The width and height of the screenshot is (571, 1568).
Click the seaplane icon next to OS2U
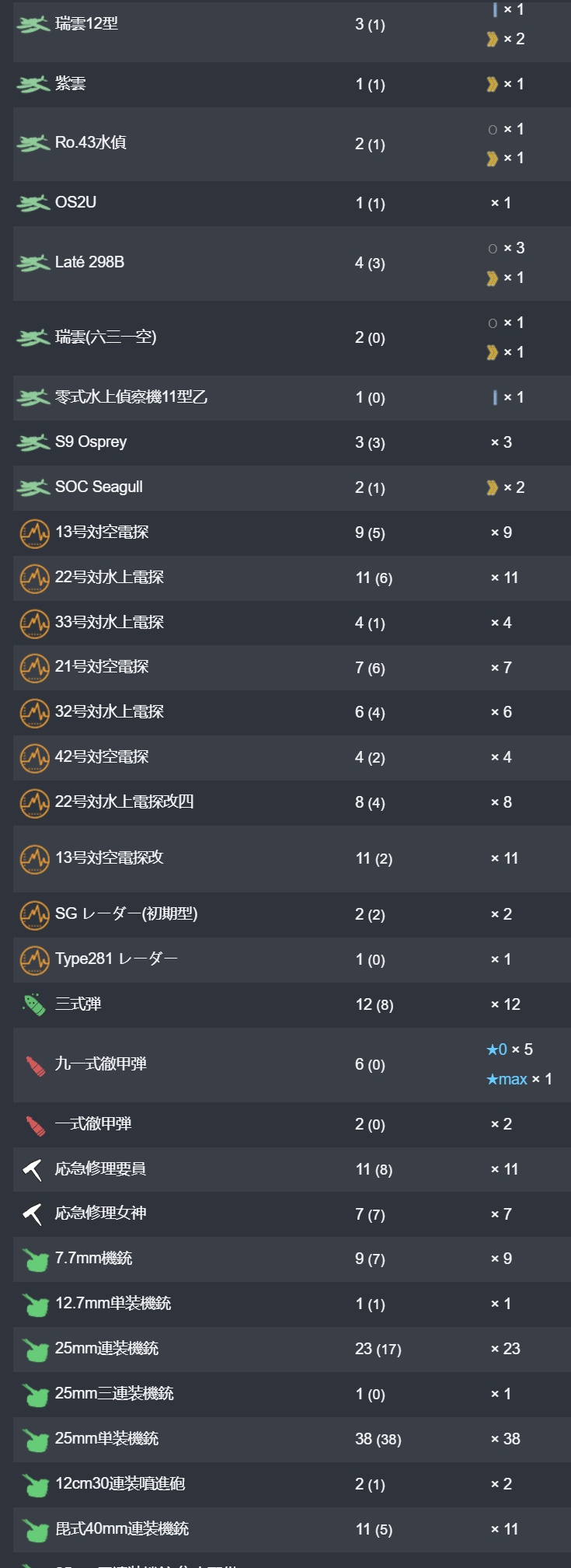click(x=33, y=203)
